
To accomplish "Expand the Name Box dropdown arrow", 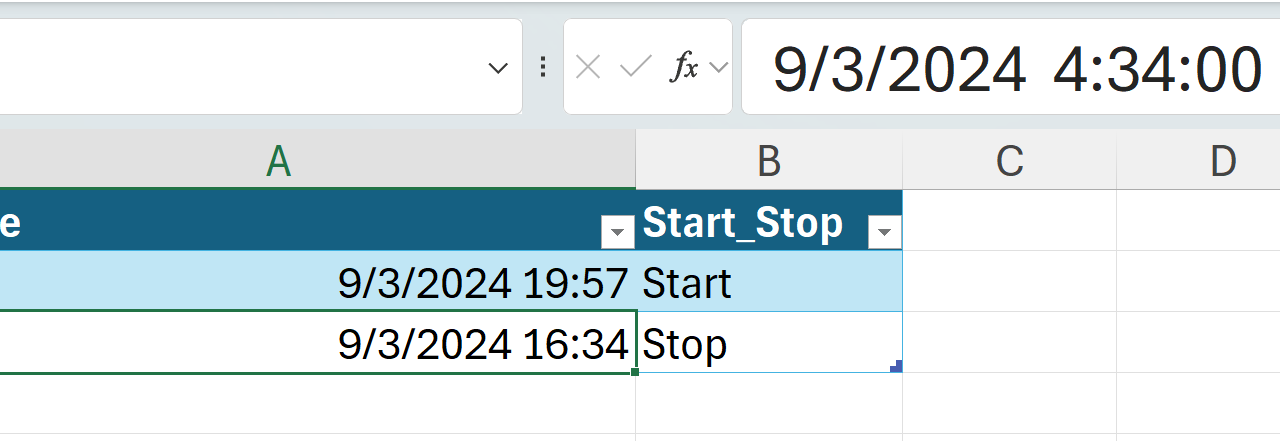I will click(497, 68).
